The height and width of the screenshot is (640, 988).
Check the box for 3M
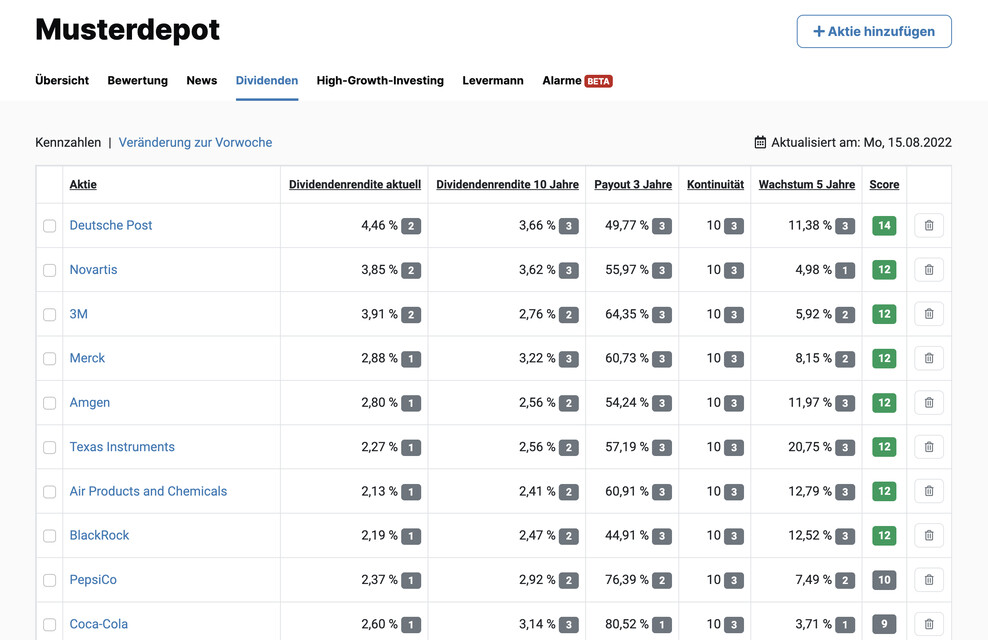click(x=49, y=314)
